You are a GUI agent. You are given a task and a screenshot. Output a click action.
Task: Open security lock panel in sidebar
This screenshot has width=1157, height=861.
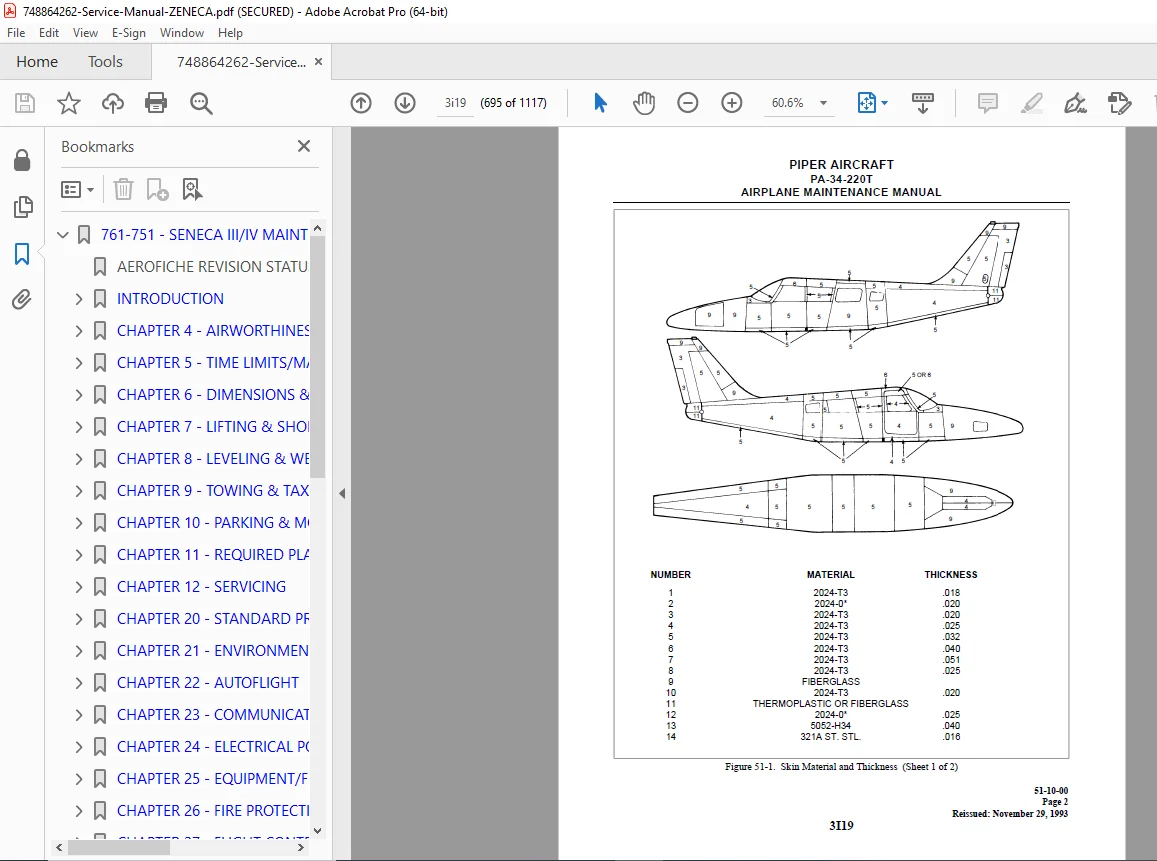tap(22, 160)
